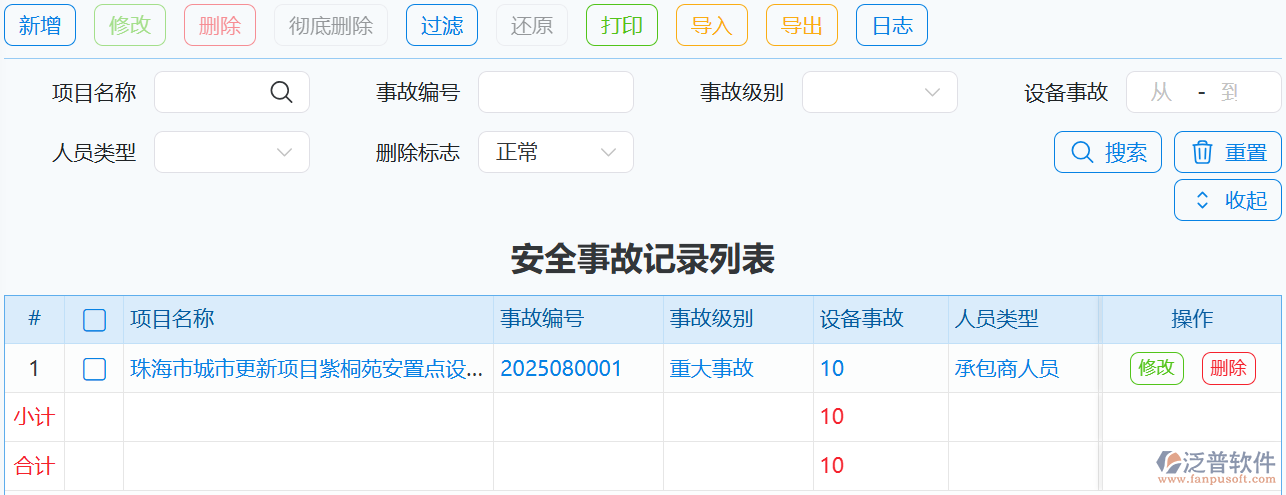Click the 设备事故 range 从 input

pos(1161,92)
